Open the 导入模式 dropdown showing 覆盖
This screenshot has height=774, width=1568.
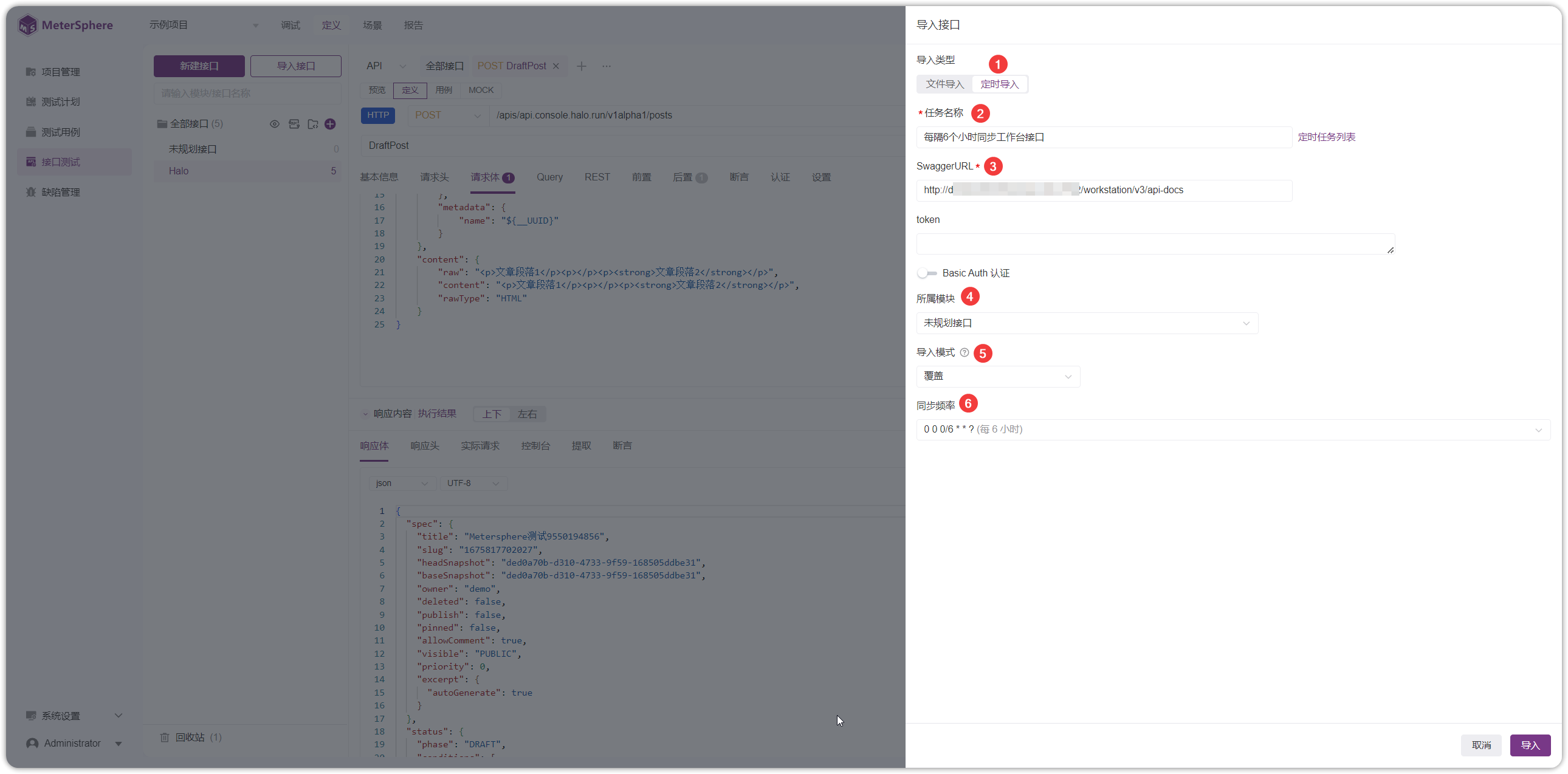(999, 377)
